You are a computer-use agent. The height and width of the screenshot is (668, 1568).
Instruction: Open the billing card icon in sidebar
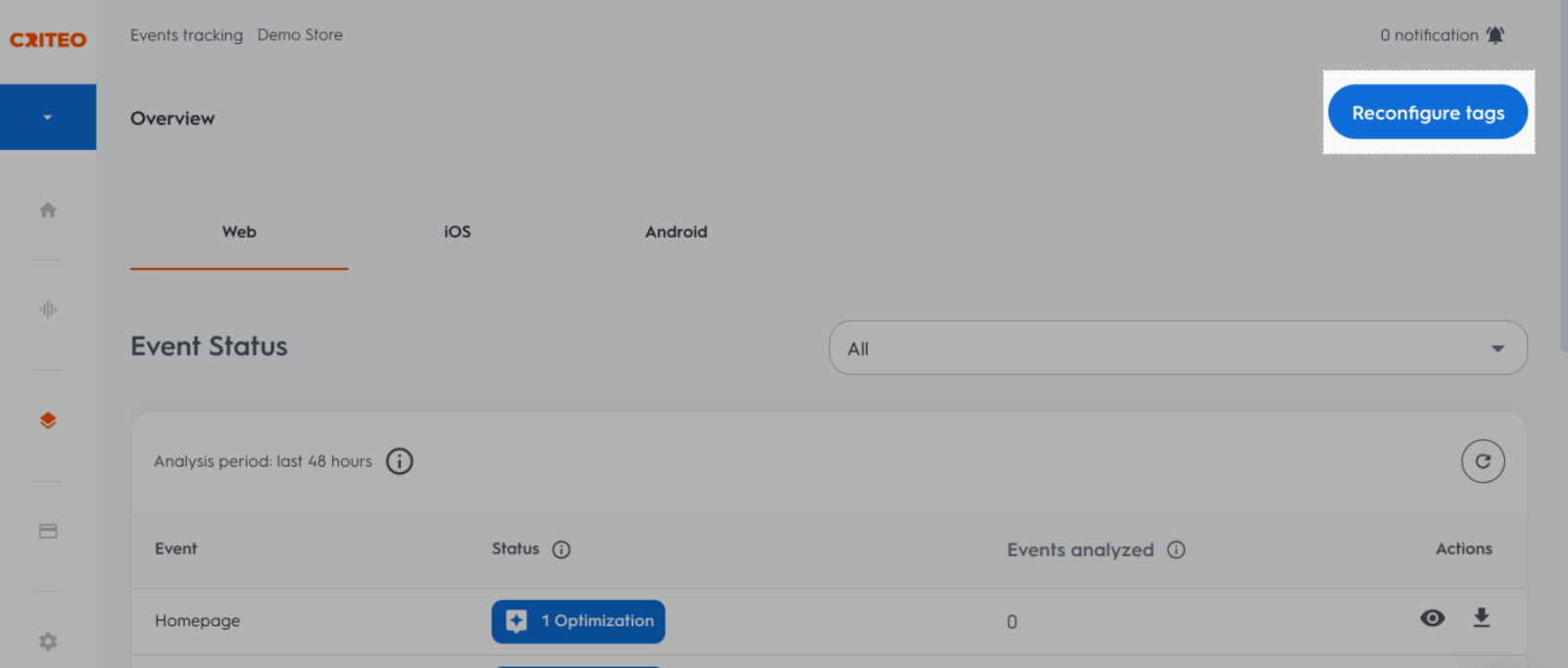pyautogui.click(x=48, y=531)
